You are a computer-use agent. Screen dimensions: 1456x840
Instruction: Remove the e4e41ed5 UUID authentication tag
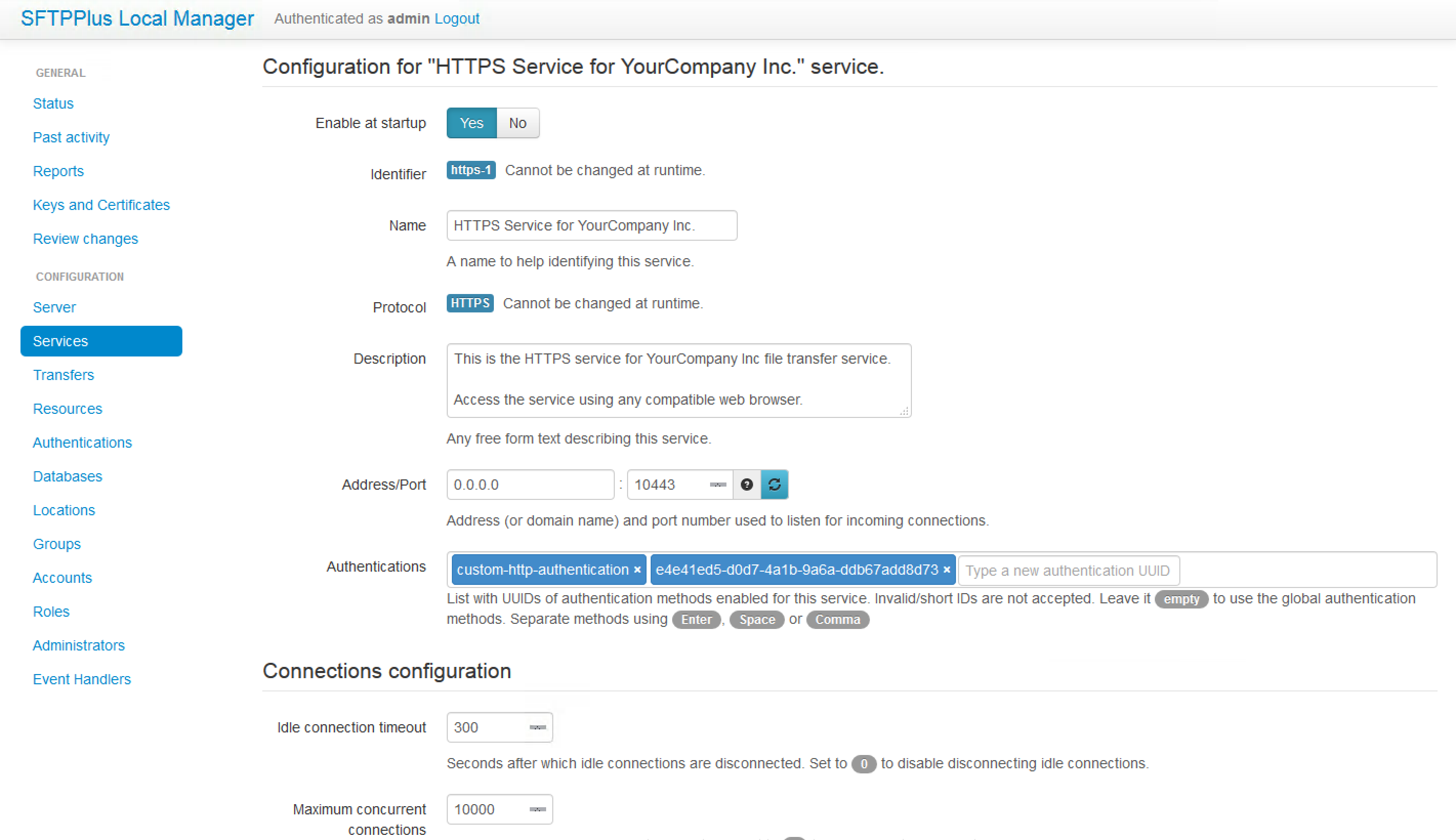(x=947, y=570)
